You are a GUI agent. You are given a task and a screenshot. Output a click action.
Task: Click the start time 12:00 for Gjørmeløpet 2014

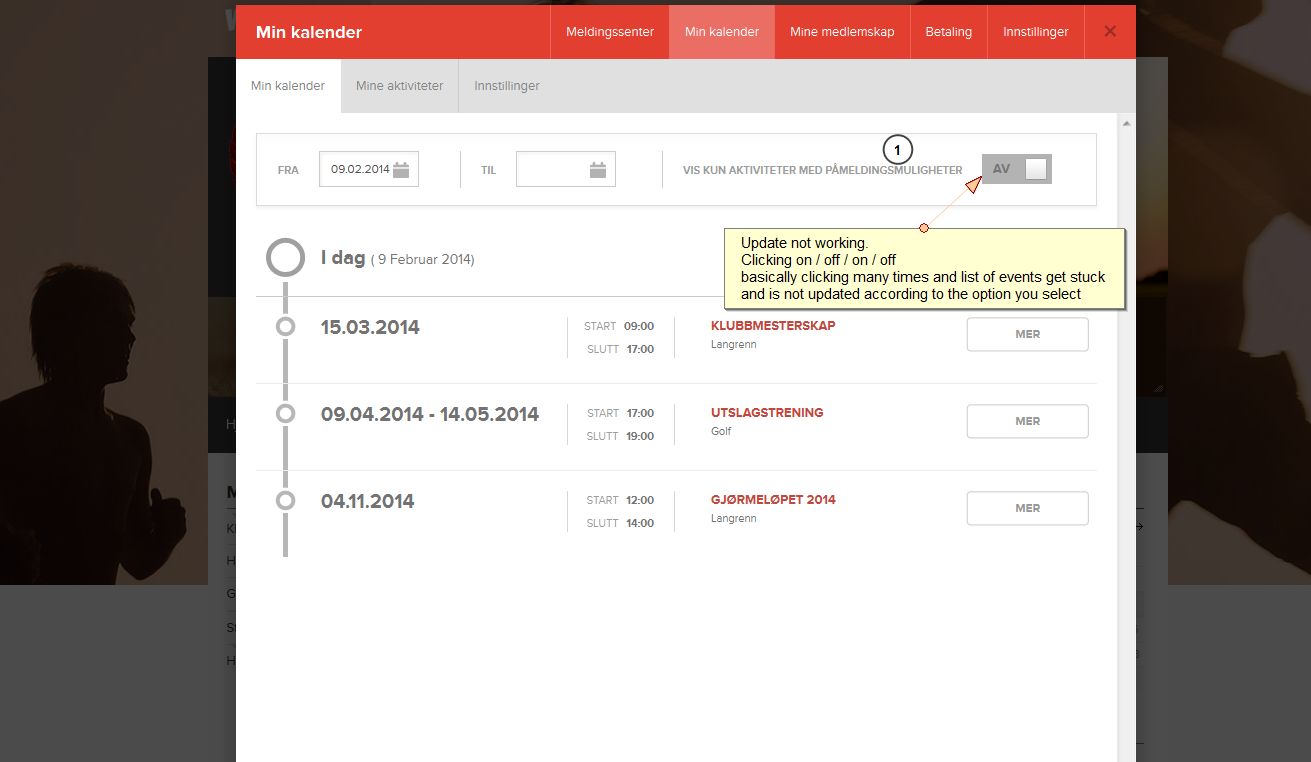[x=639, y=501]
